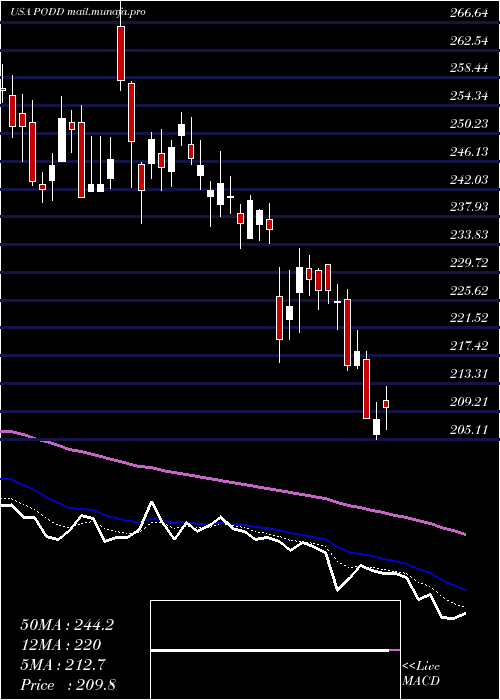Click the 262.54 price axis label
Image resolution: width=500 pixels, height=700 pixels.
[x=468, y=41]
